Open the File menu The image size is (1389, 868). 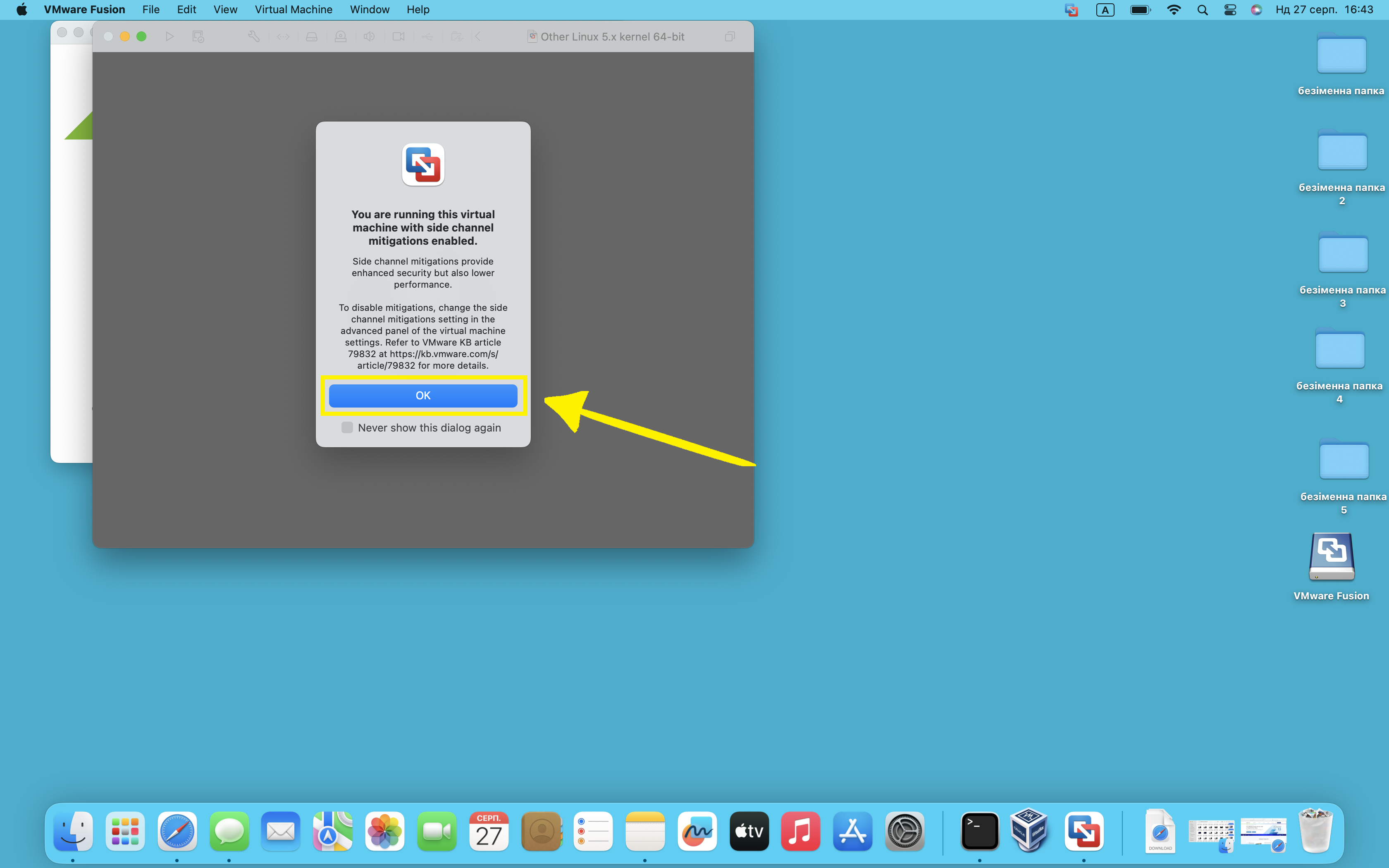tap(151, 10)
